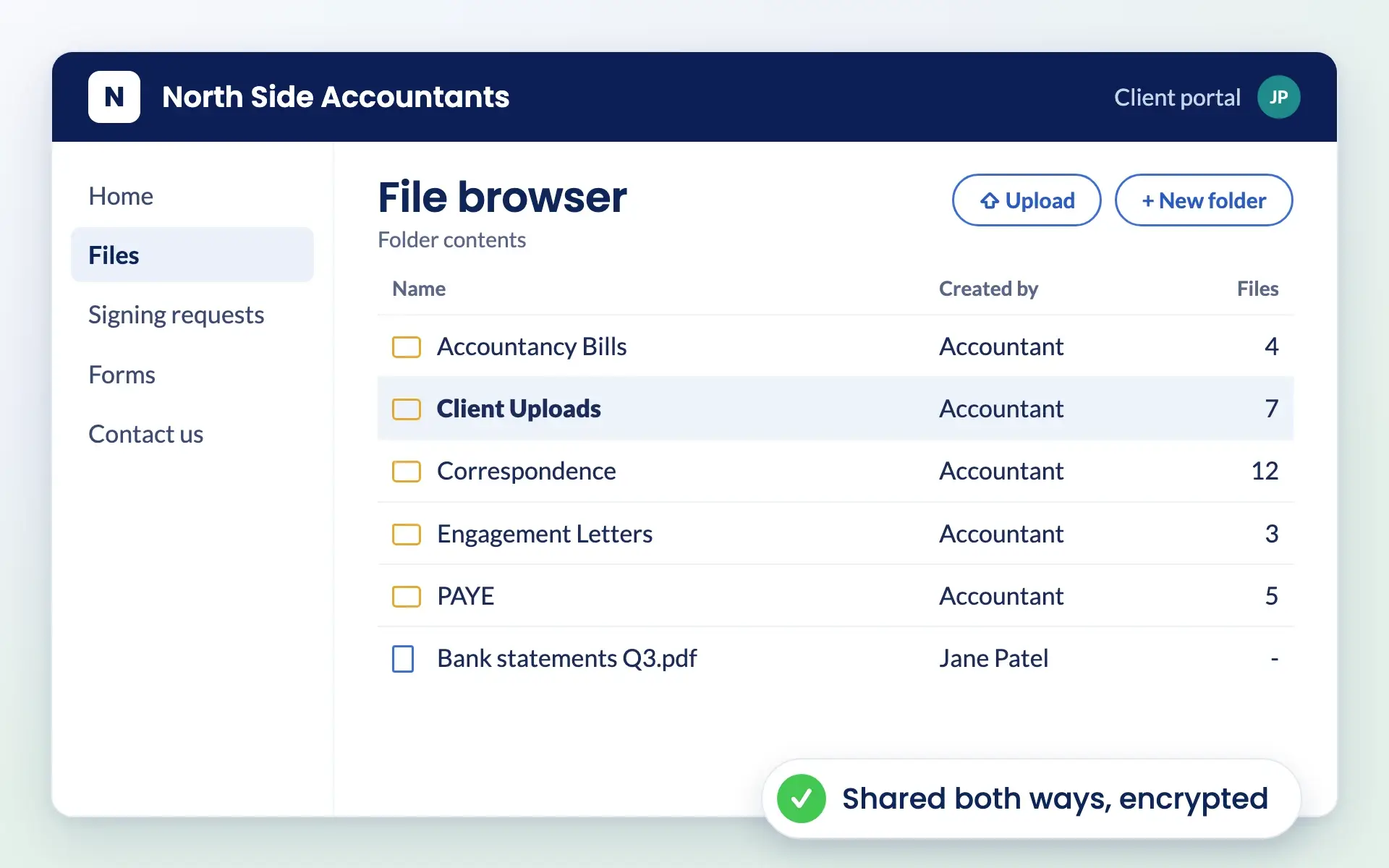
Task: Open Signing requests in the sidebar
Action: coord(176,315)
